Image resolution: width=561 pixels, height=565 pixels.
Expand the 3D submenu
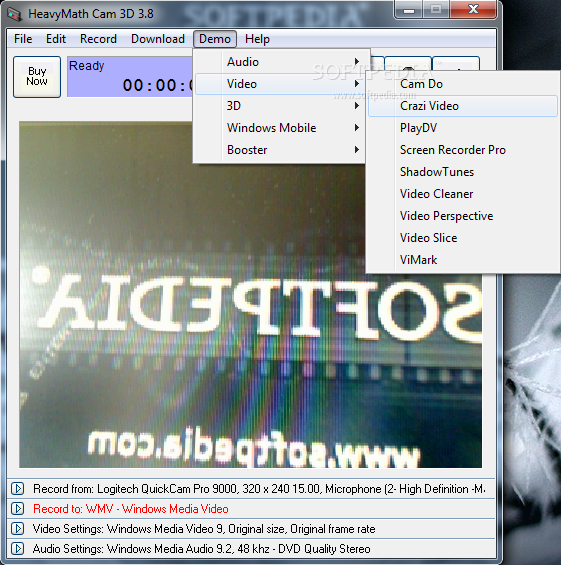click(280, 106)
